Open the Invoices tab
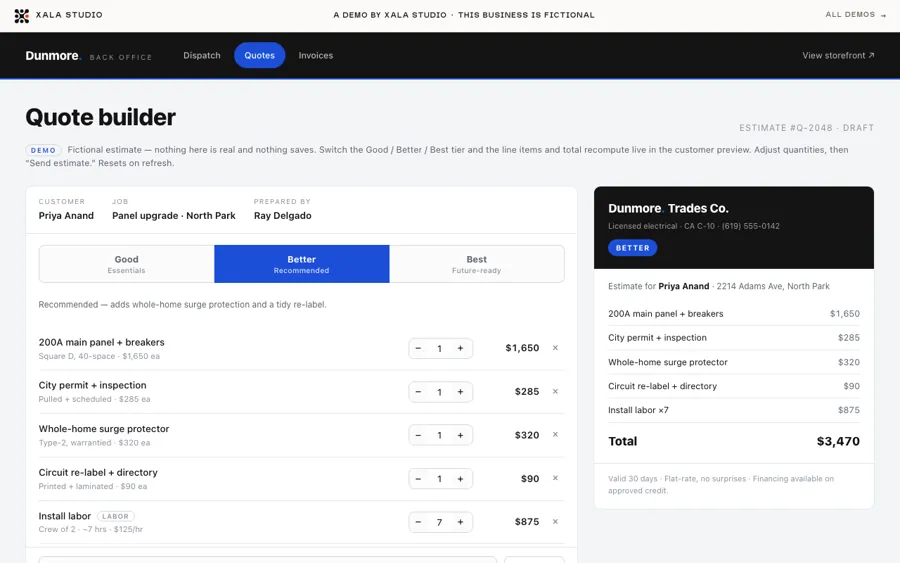This screenshot has width=900, height=563. [316, 55]
